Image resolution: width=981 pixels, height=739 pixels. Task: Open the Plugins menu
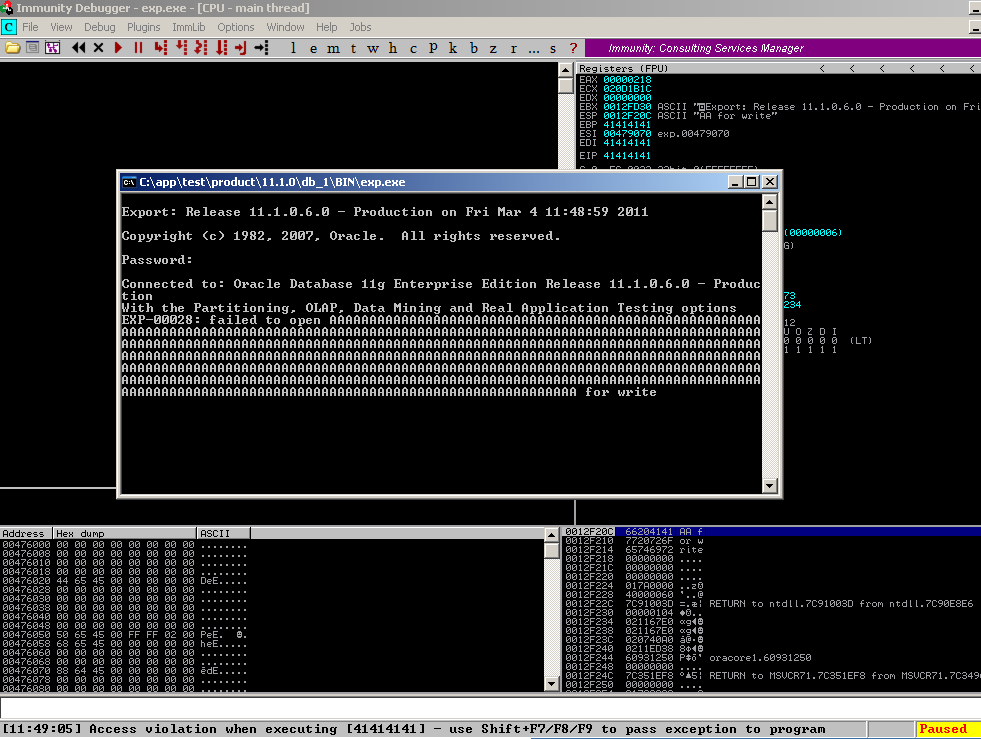143,27
